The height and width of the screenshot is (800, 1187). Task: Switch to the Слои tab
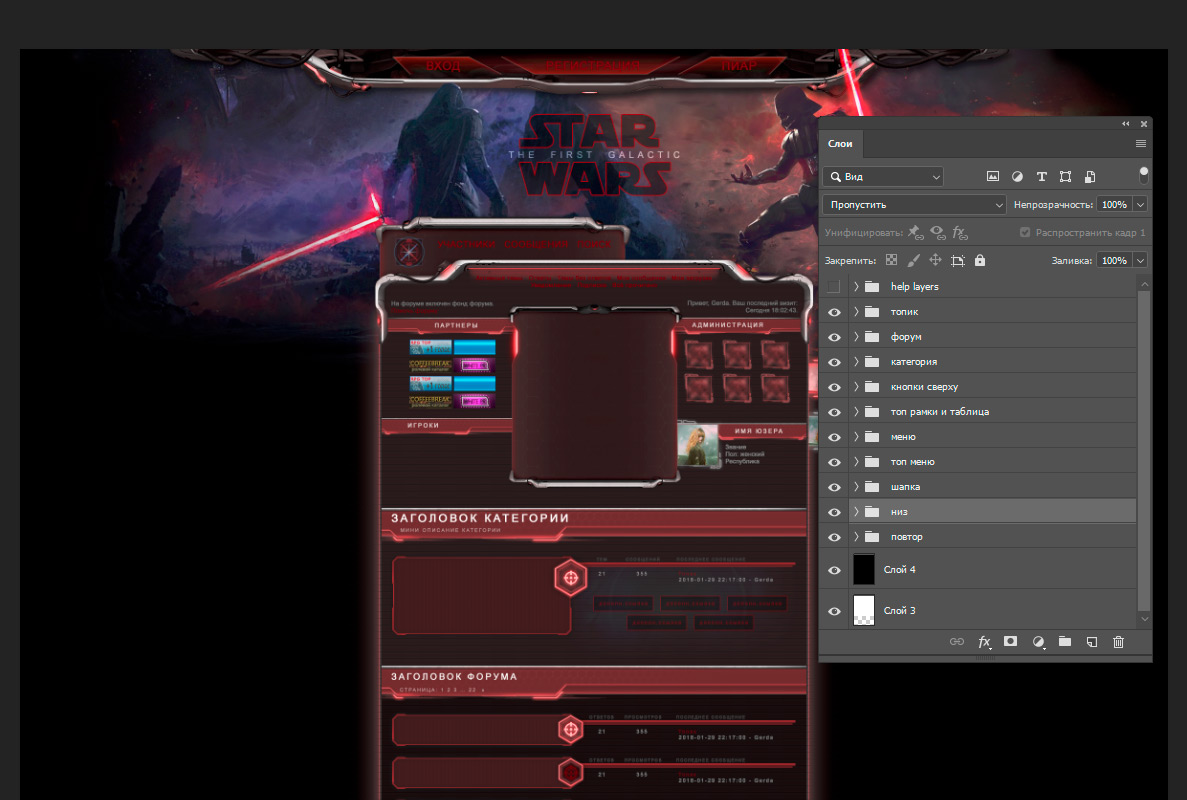840,144
